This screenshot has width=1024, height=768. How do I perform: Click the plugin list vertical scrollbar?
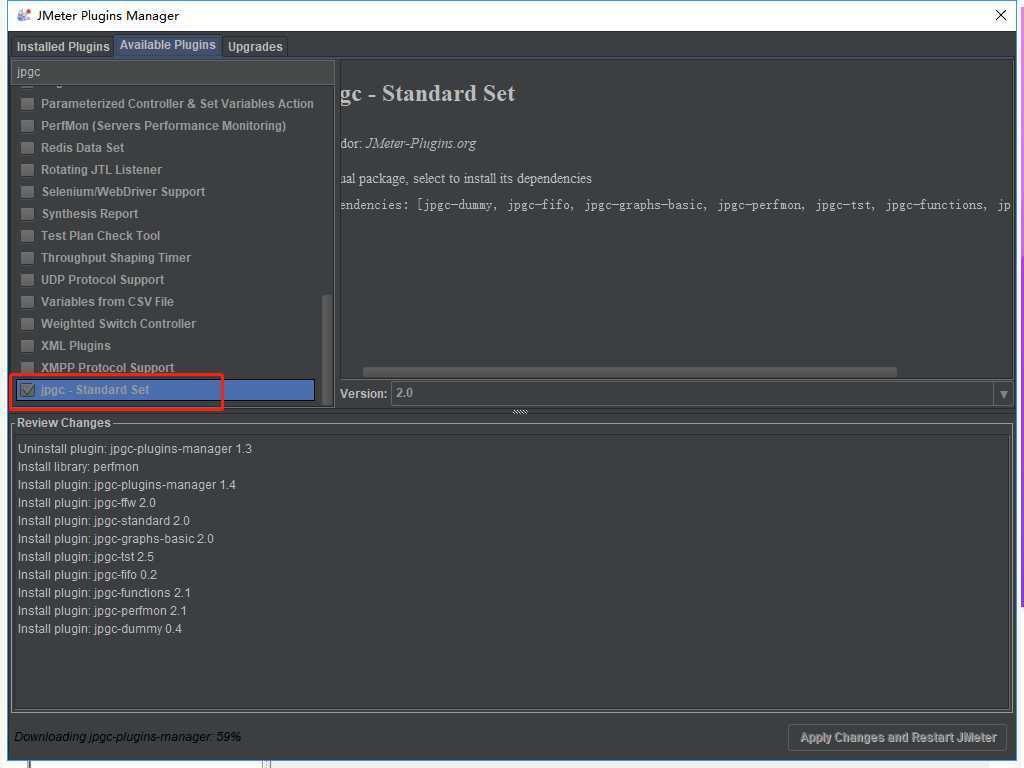[x=327, y=349]
